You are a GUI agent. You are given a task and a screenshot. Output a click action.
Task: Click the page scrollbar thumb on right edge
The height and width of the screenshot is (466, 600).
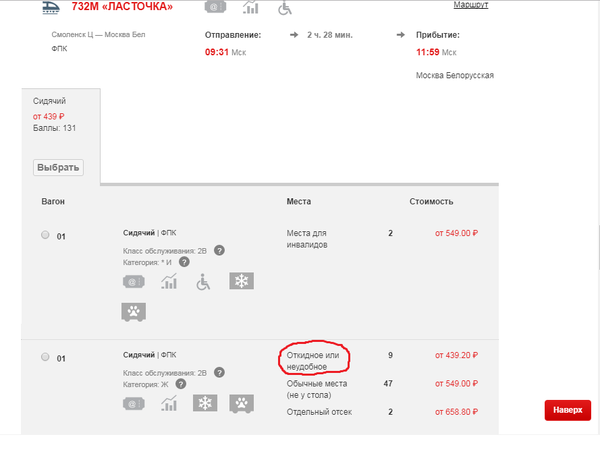tap(598, 248)
